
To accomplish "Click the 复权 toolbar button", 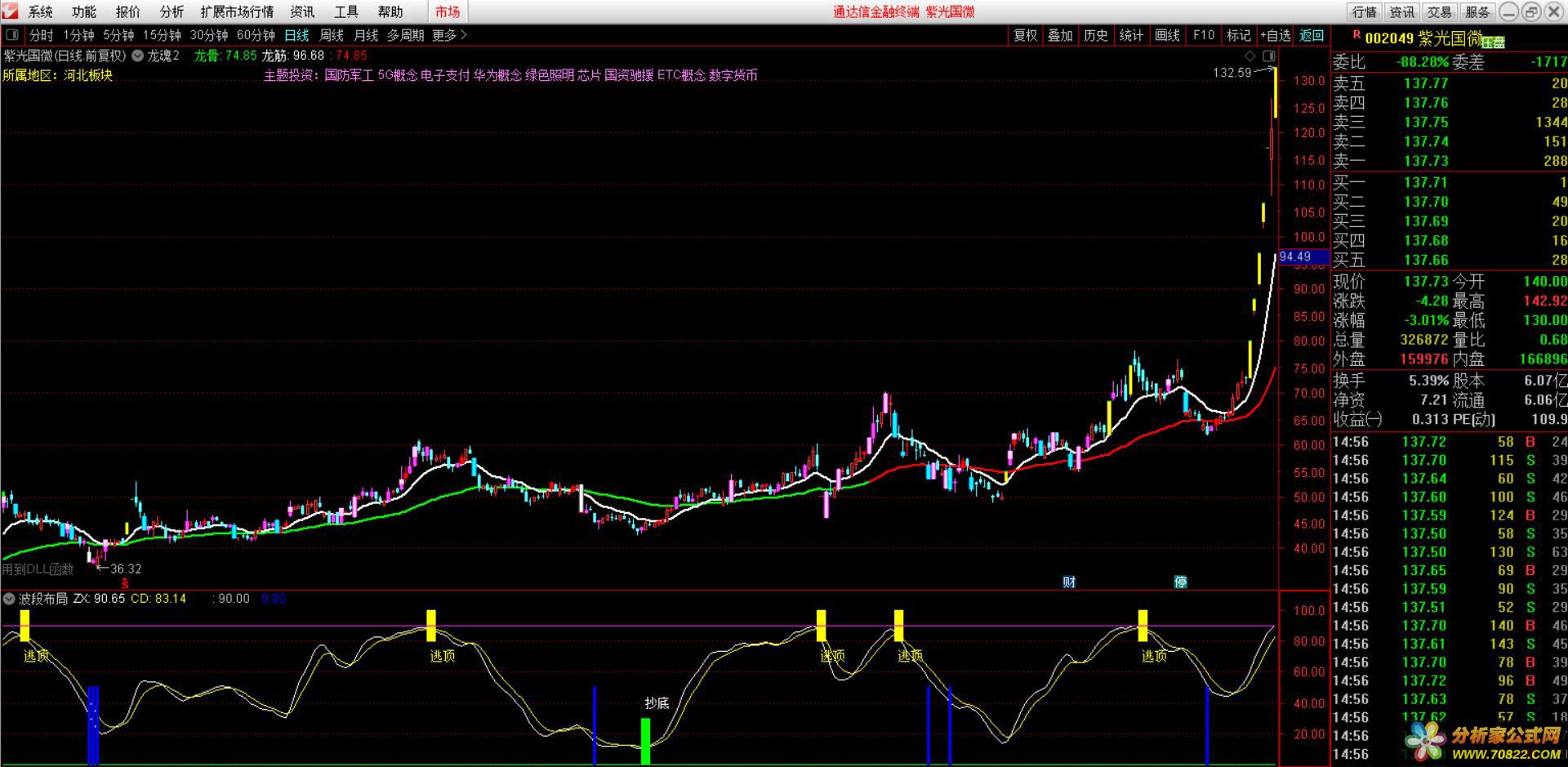I will point(1025,35).
